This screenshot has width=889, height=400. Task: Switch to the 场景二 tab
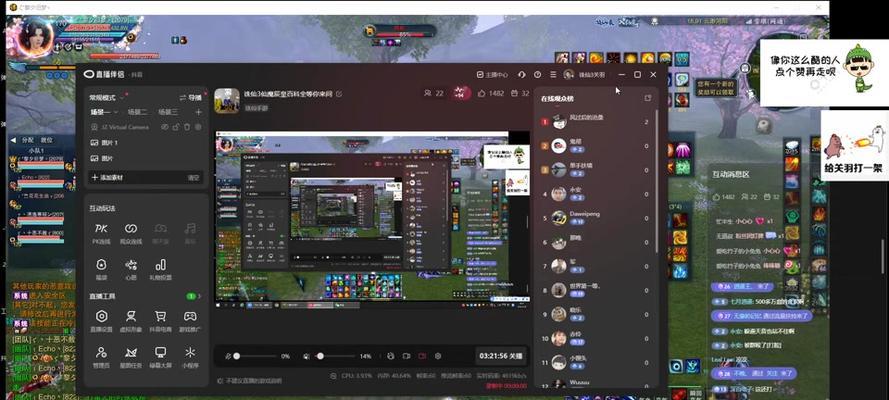coord(137,112)
